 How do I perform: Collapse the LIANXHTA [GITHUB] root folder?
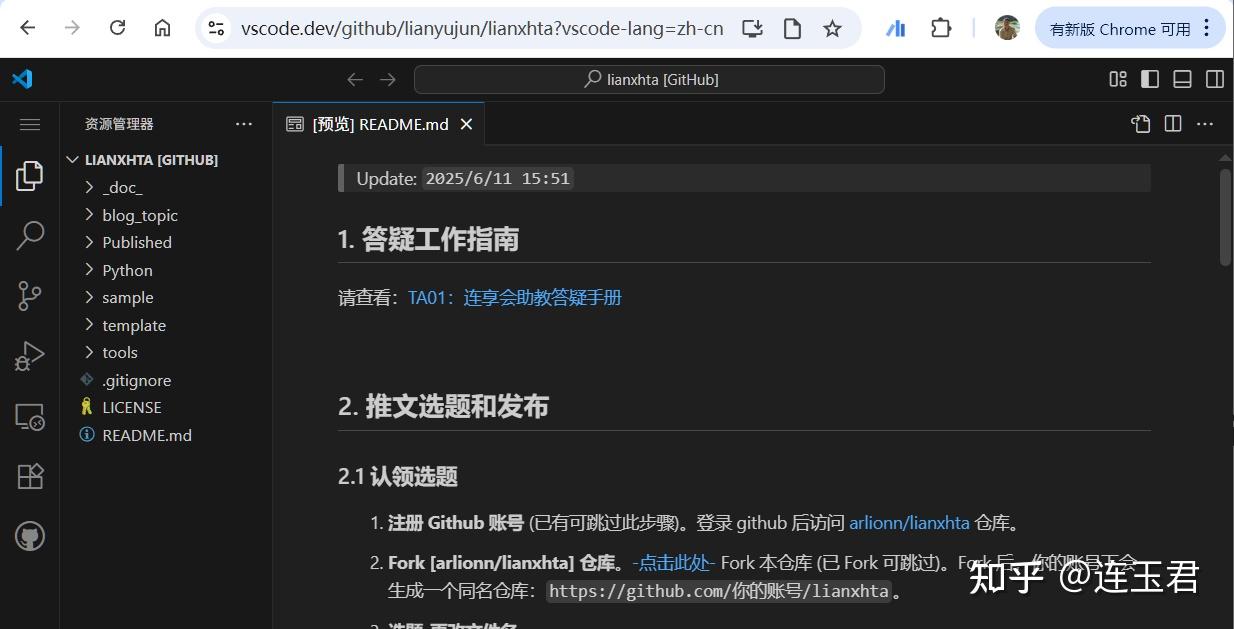click(72, 159)
